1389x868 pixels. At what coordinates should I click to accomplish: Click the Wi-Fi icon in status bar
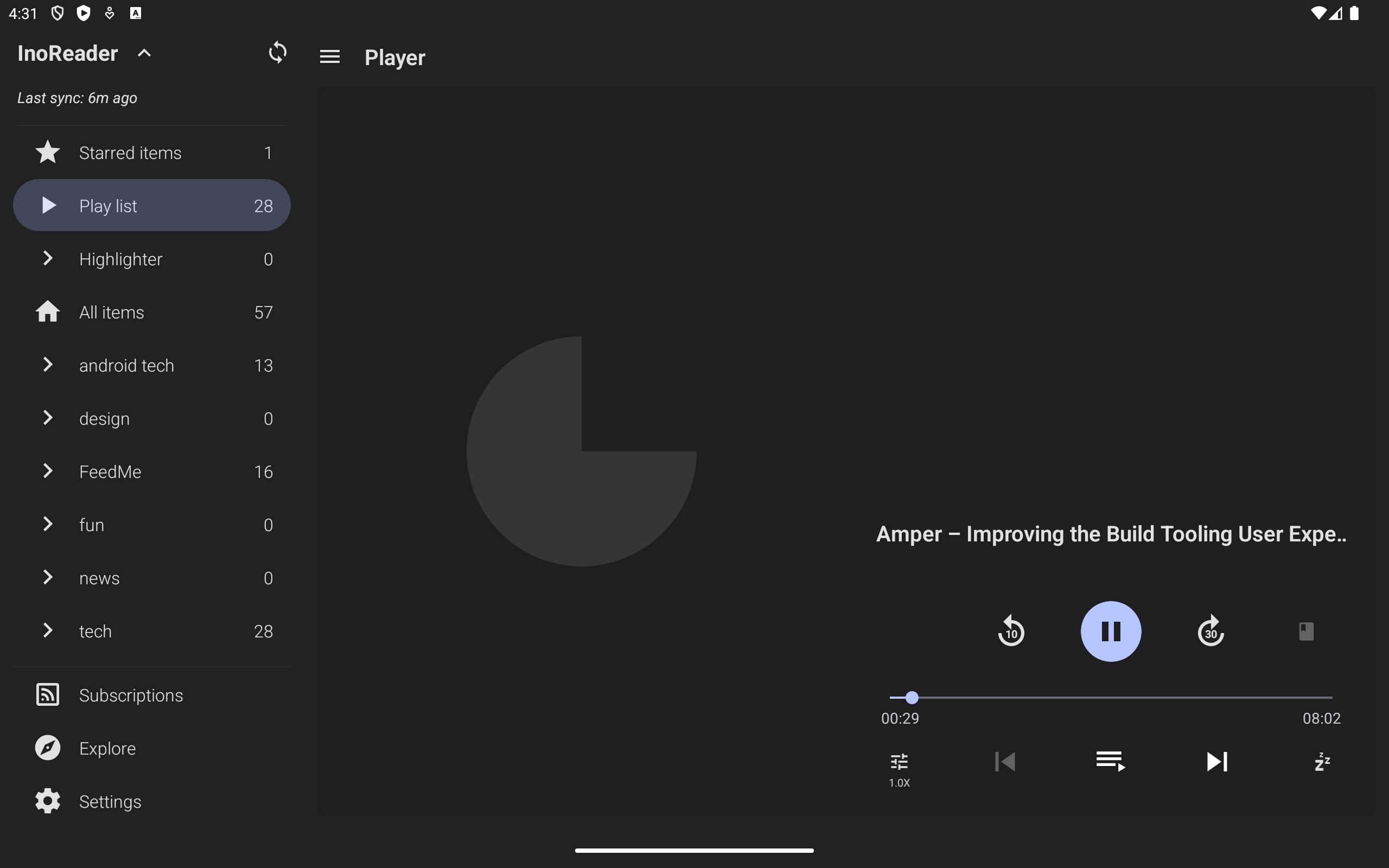(1318, 13)
